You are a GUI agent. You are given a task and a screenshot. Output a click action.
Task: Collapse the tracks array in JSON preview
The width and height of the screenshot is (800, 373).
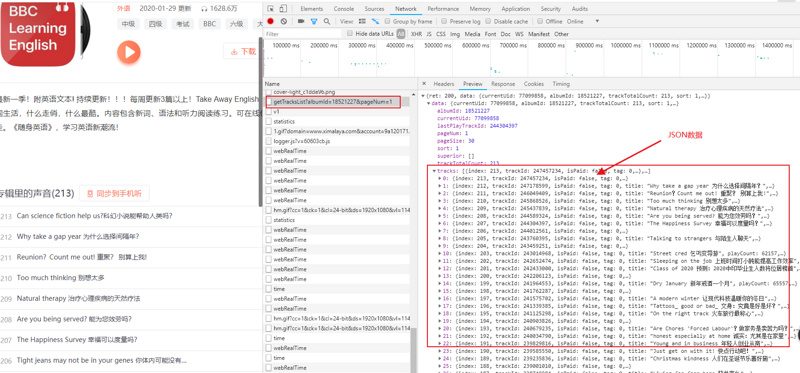click(434, 171)
